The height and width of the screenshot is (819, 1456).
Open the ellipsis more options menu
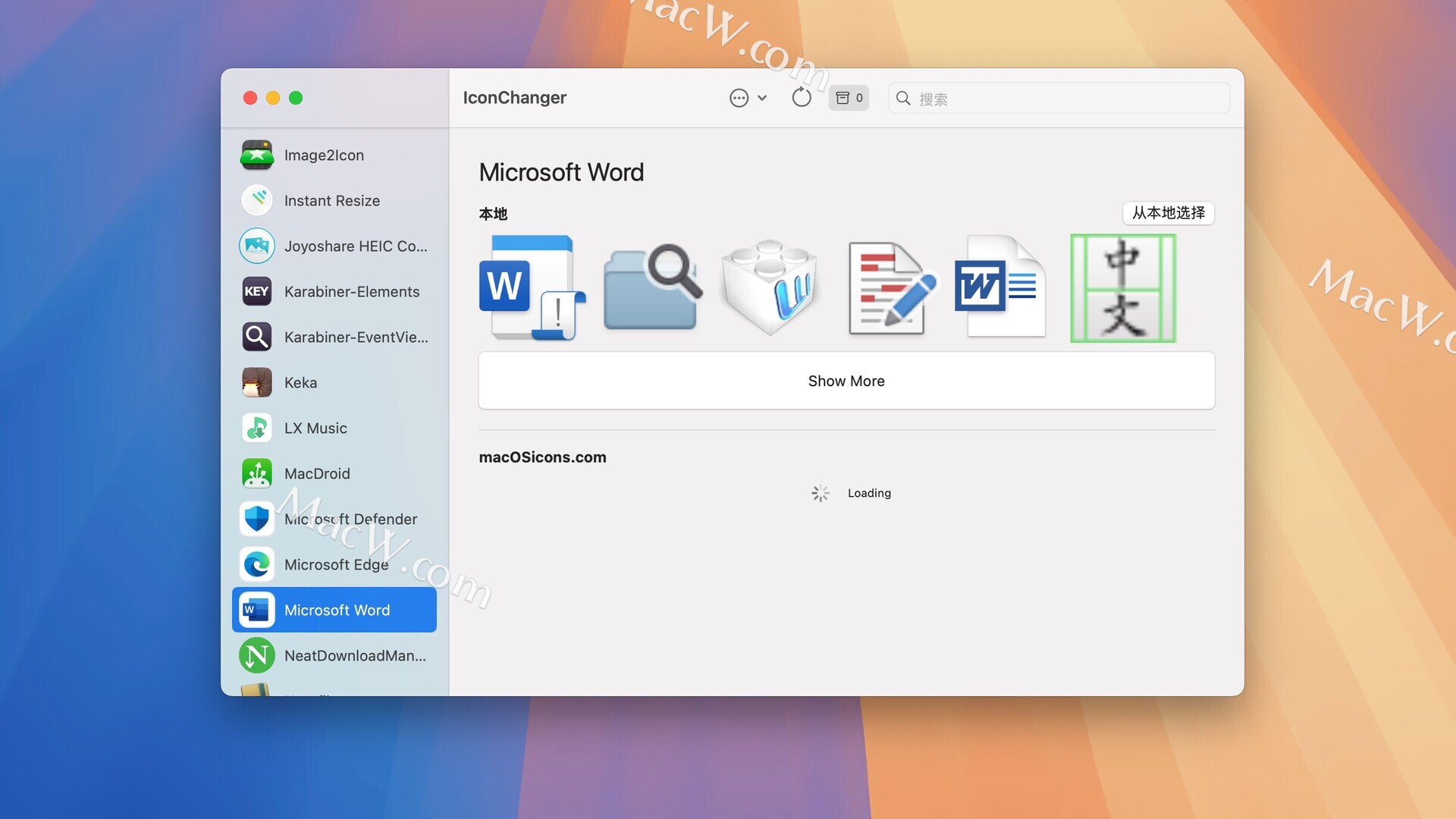(748, 98)
